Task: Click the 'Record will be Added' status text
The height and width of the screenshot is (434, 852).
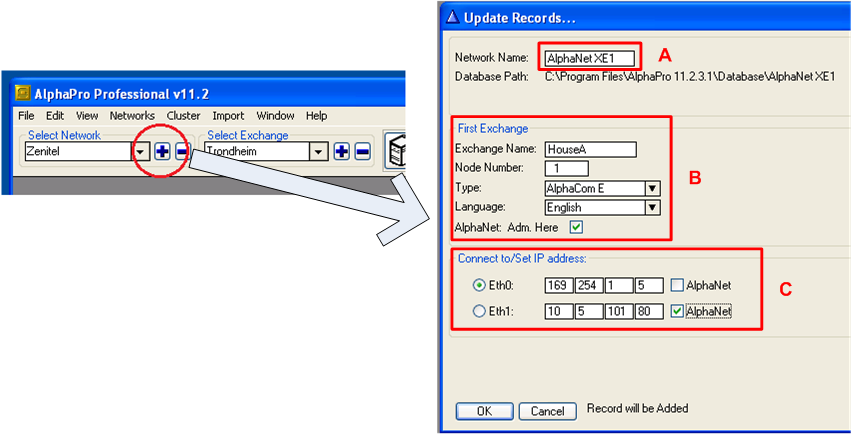Action: 637,408
